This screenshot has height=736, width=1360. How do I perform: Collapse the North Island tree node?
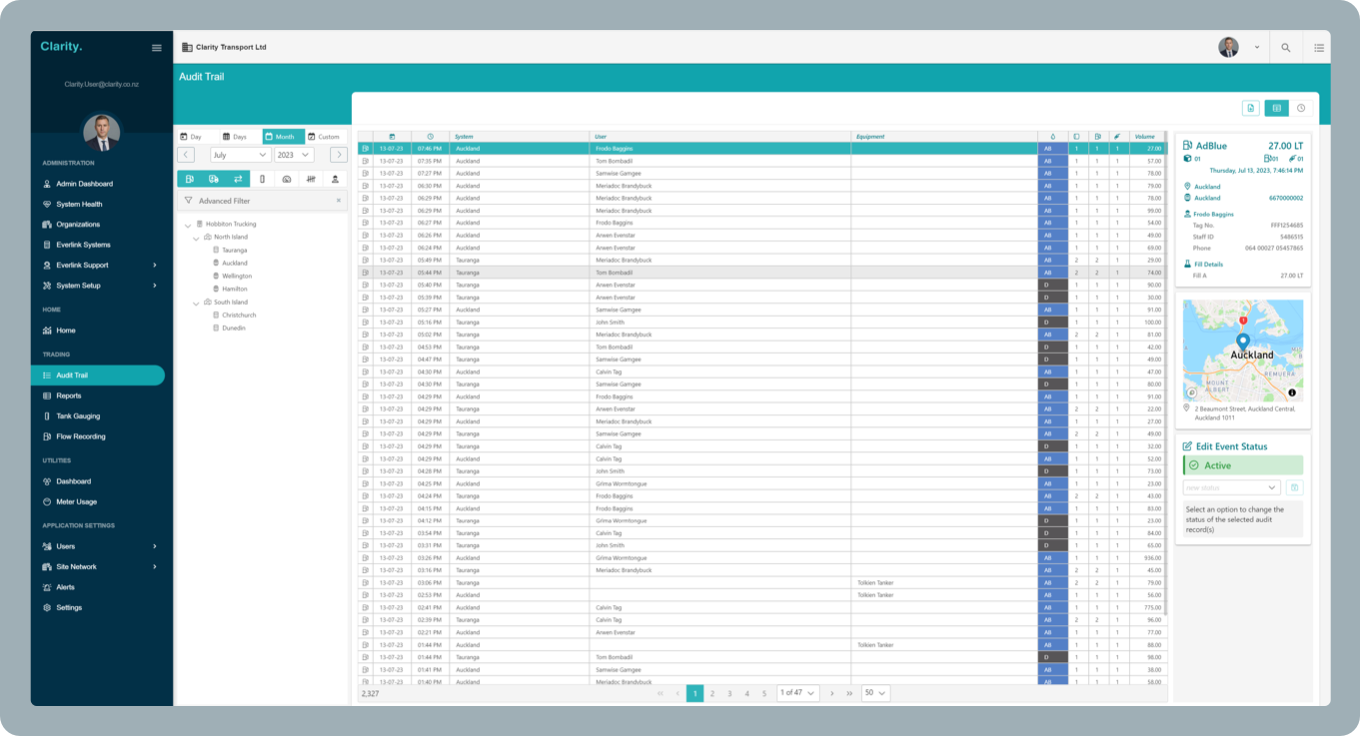pyautogui.click(x=197, y=237)
